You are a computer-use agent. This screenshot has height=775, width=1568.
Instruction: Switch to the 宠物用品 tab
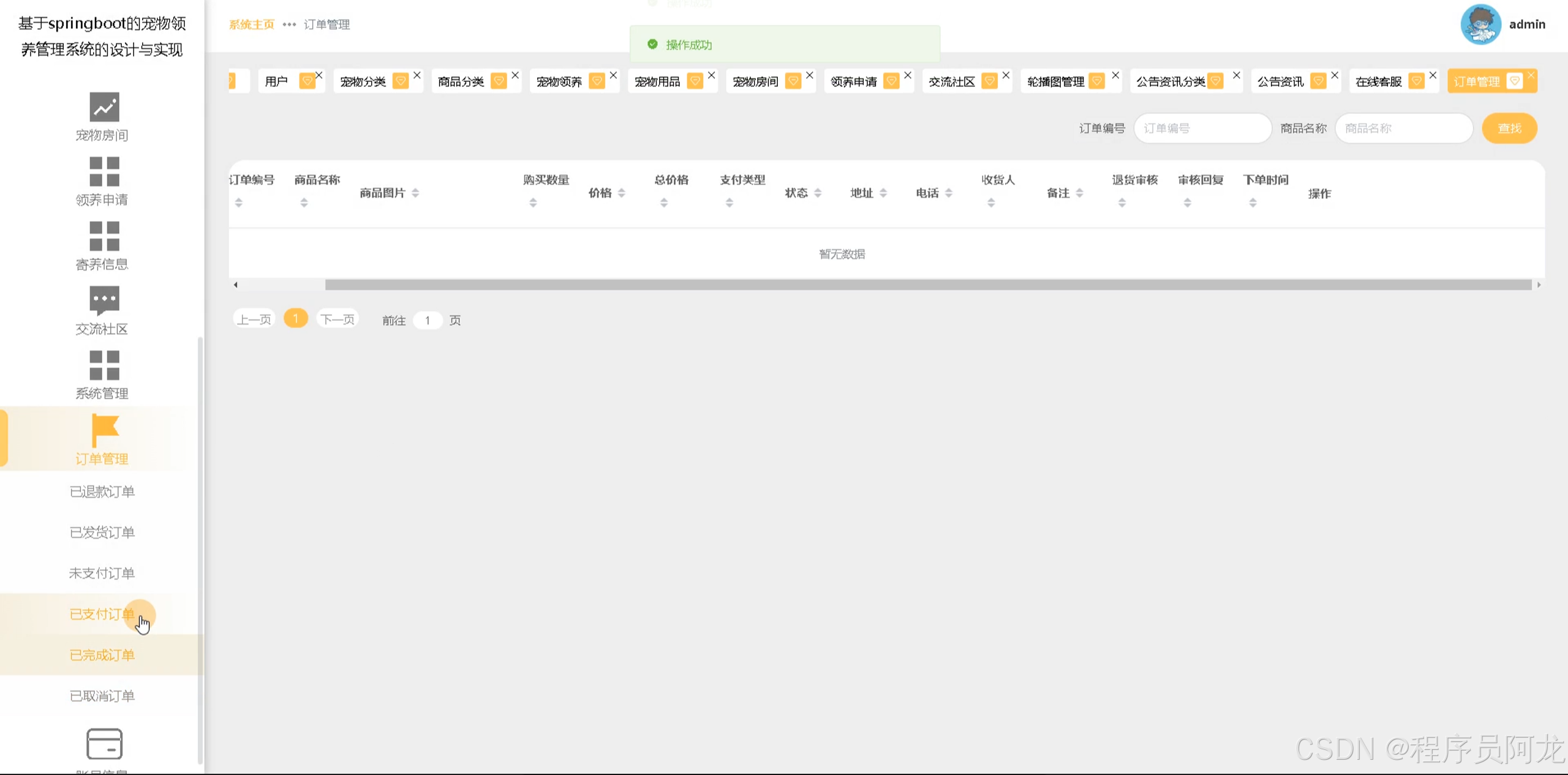click(658, 81)
